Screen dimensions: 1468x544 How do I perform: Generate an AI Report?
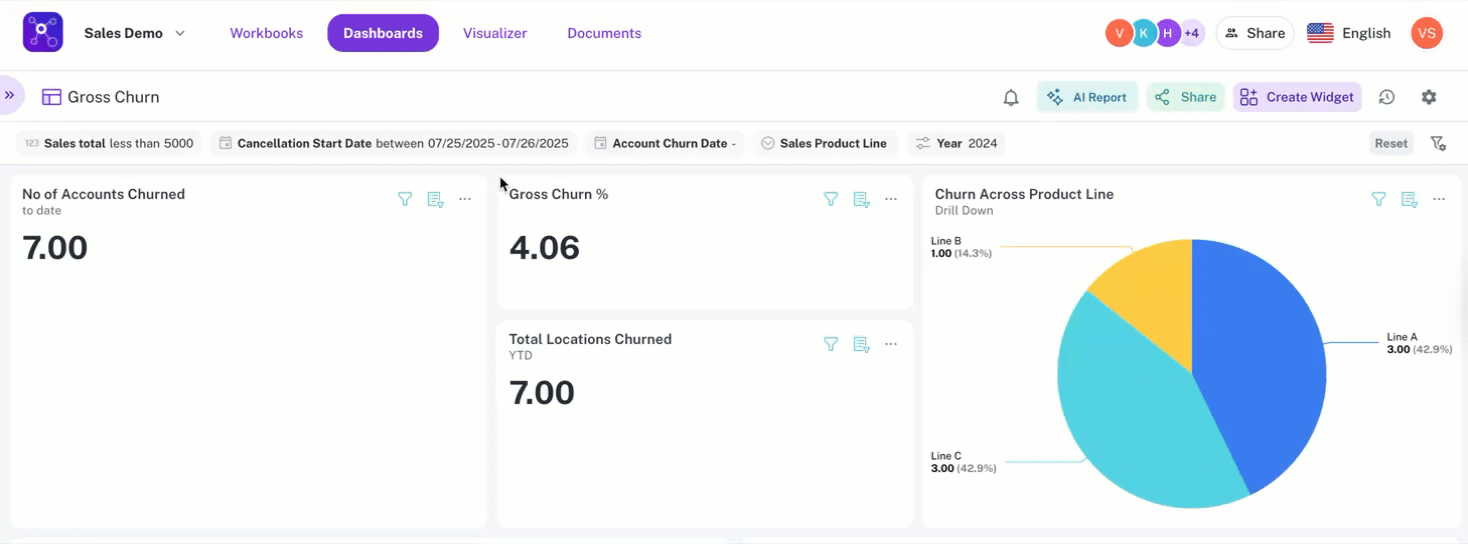coord(1087,97)
